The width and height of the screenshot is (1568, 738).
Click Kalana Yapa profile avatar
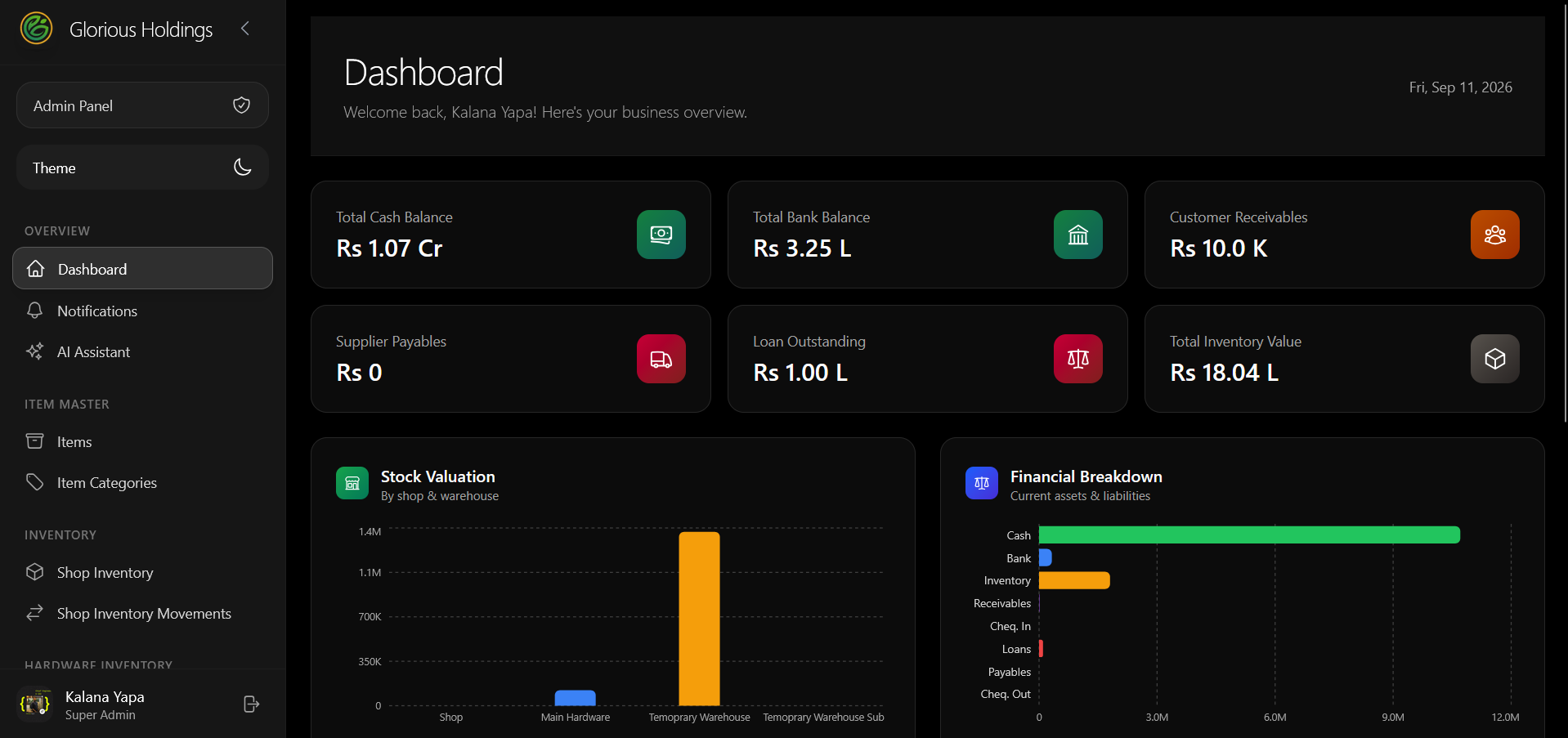(35, 704)
